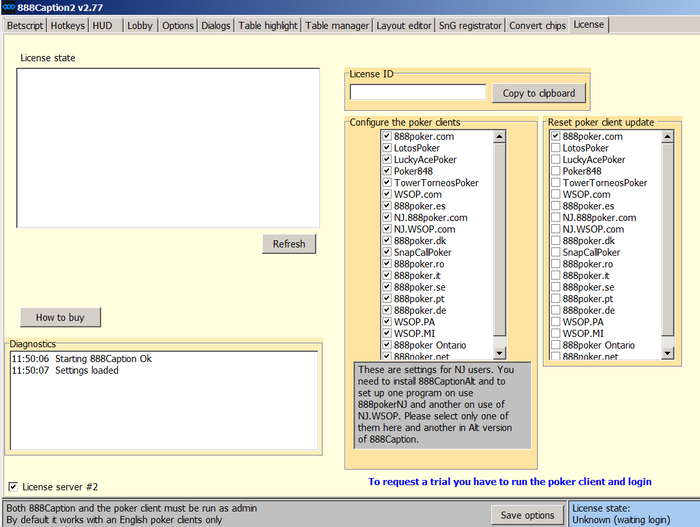The image size is (700, 527).
Task: Uncheck NJ.WSOP.com in Configure poker clients
Action: pos(387,229)
